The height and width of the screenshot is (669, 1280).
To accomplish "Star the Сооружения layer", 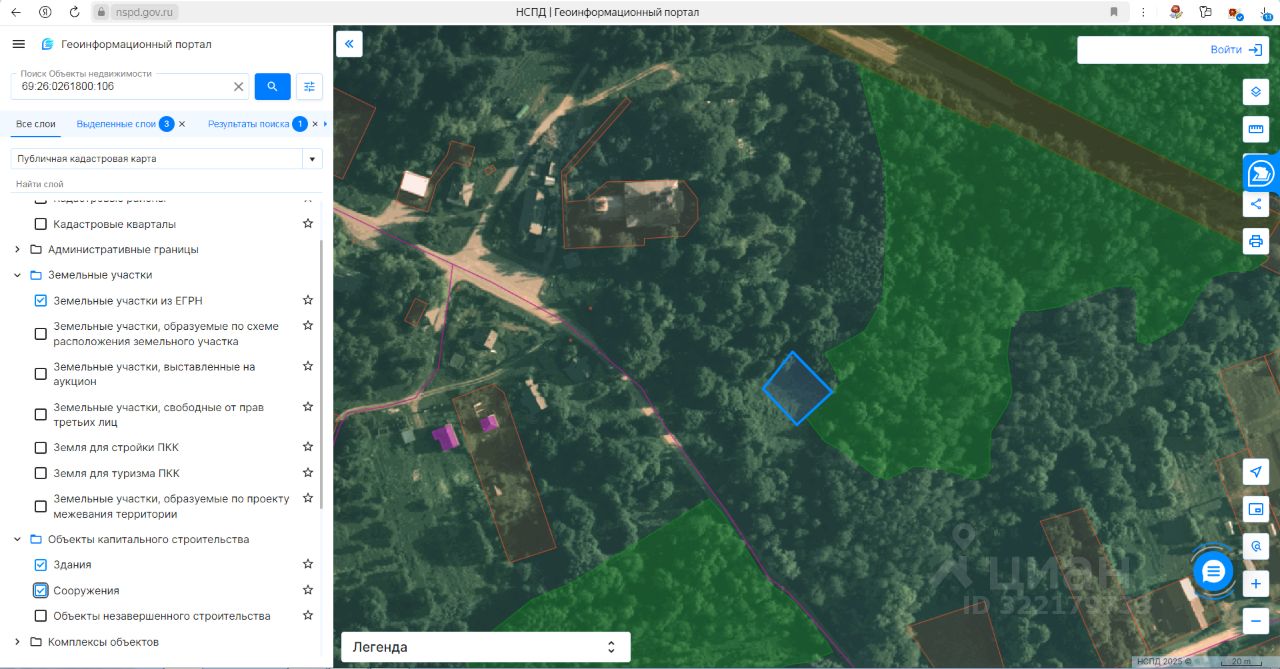I will 308,590.
